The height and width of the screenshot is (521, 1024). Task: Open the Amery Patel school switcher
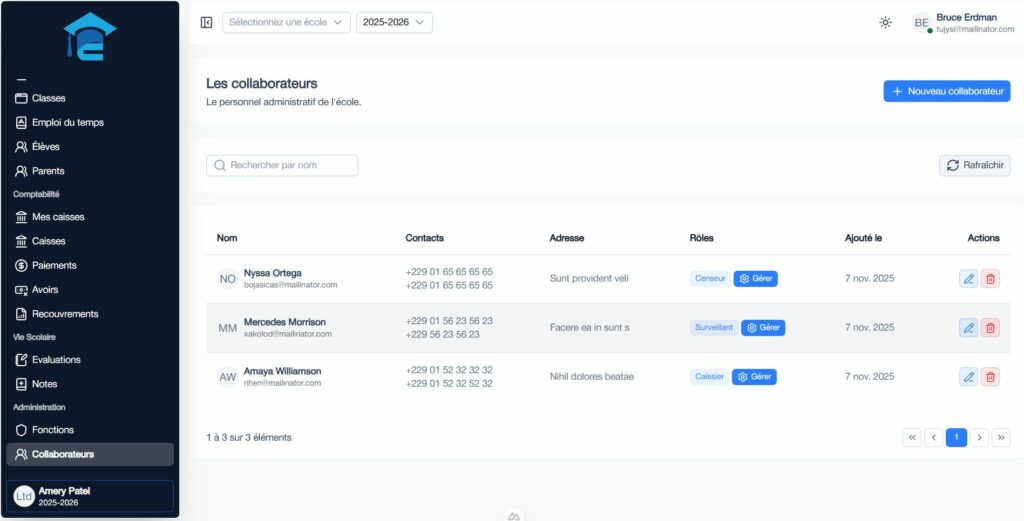91,496
